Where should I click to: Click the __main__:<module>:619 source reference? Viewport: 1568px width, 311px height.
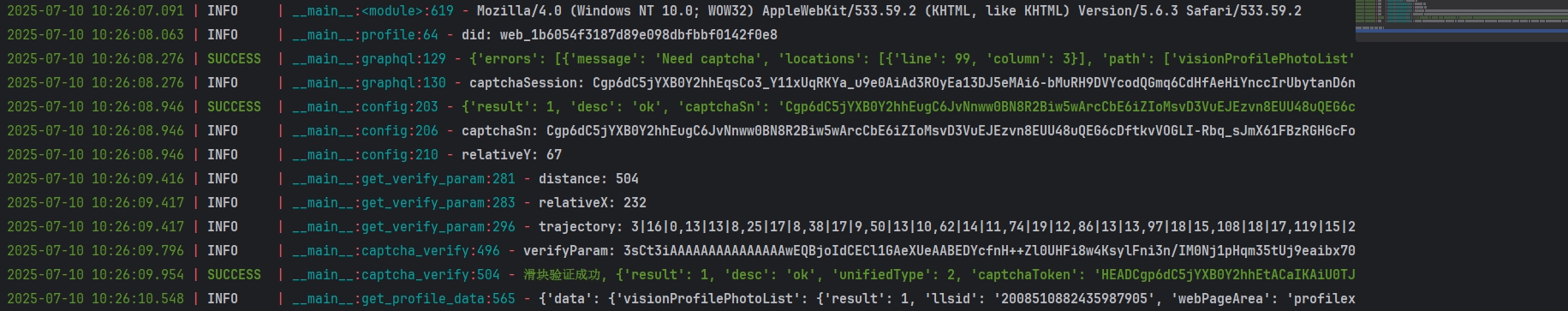[373, 11]
